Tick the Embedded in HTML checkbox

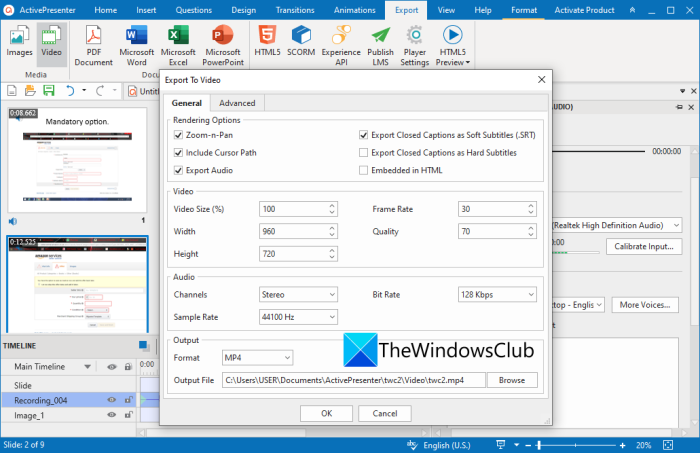point(363,170)
